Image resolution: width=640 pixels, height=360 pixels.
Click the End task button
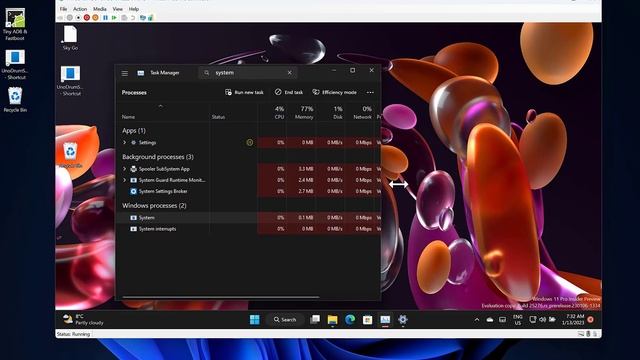(289, 92)
